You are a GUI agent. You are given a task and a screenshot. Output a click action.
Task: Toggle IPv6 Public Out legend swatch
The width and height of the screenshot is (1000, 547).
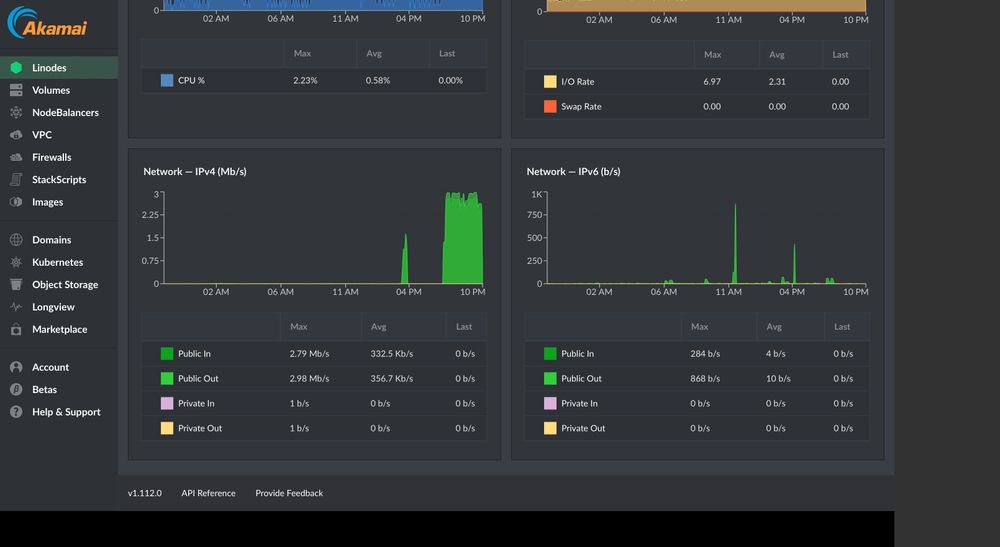click(x=550, y=378)
